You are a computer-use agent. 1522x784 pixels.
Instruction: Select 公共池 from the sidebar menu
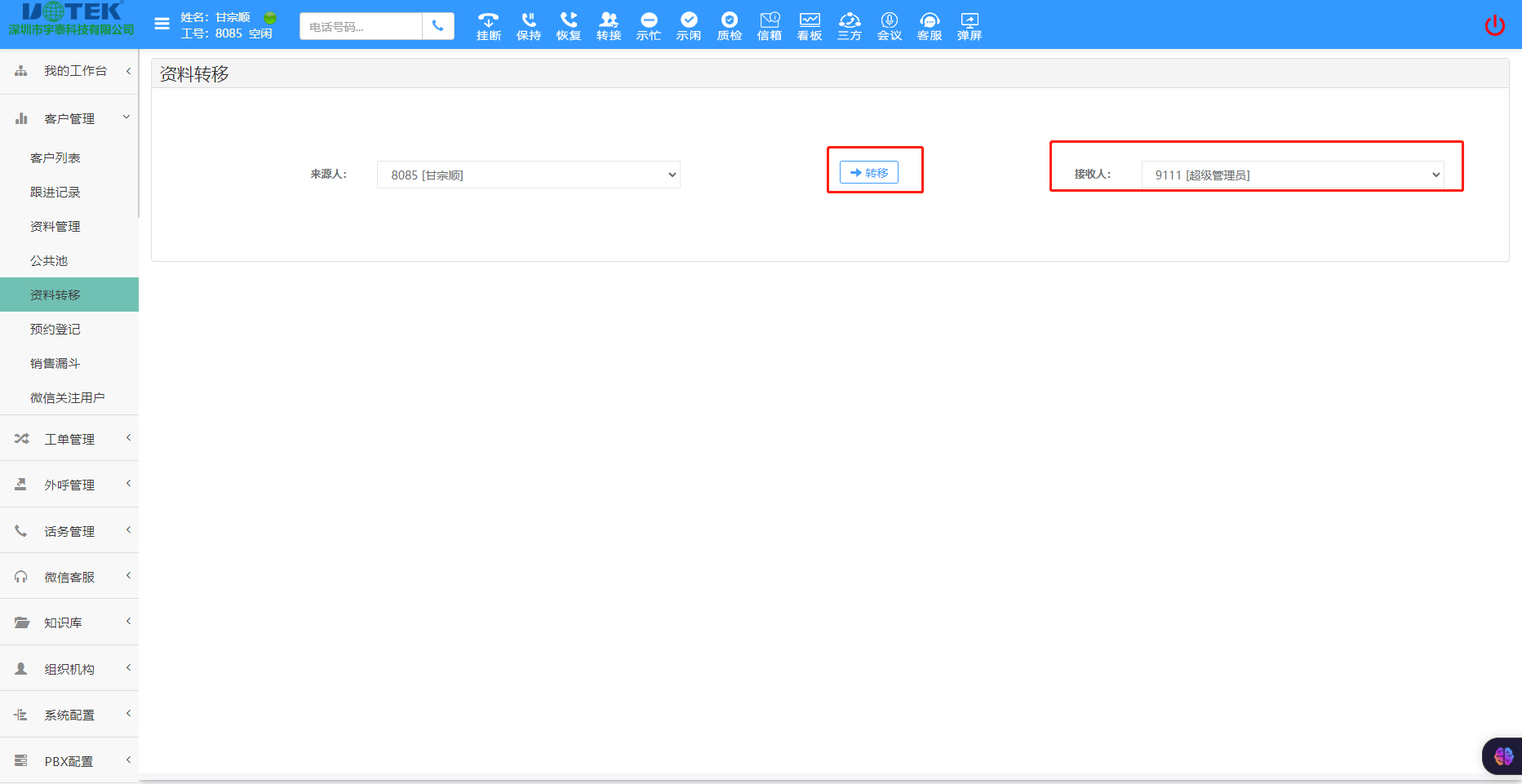coord(49,260)
